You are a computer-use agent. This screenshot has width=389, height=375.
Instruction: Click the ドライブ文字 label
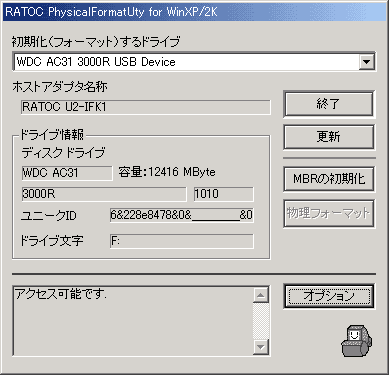point(52,241)
